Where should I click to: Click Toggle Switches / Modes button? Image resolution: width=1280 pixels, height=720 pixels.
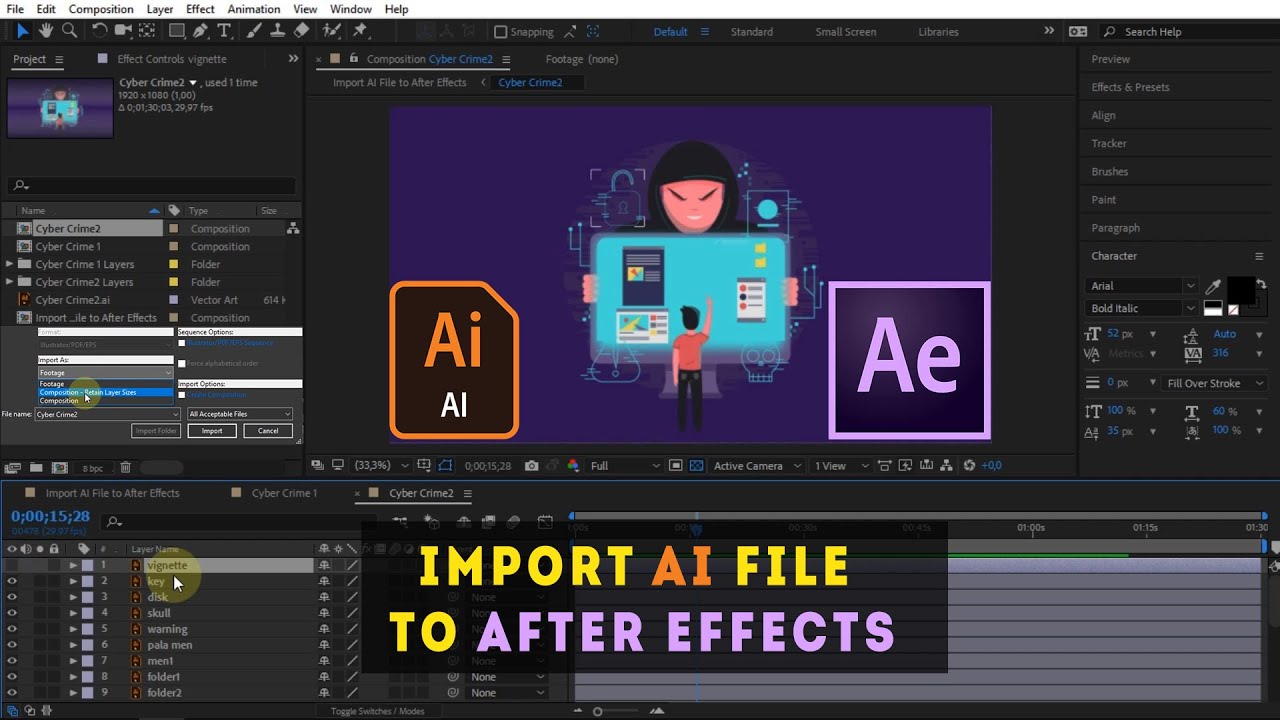point(378,711)
